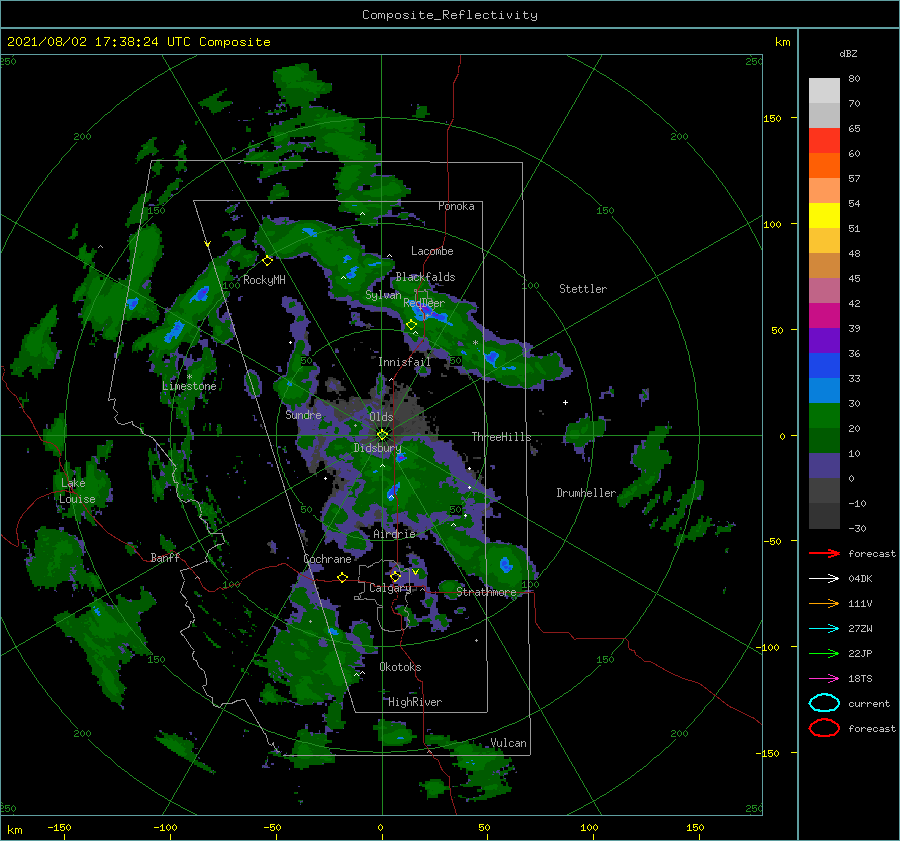Pick the light gray swatch below 80 dBZ
The image size is (900, 841).
click(824, 91)
